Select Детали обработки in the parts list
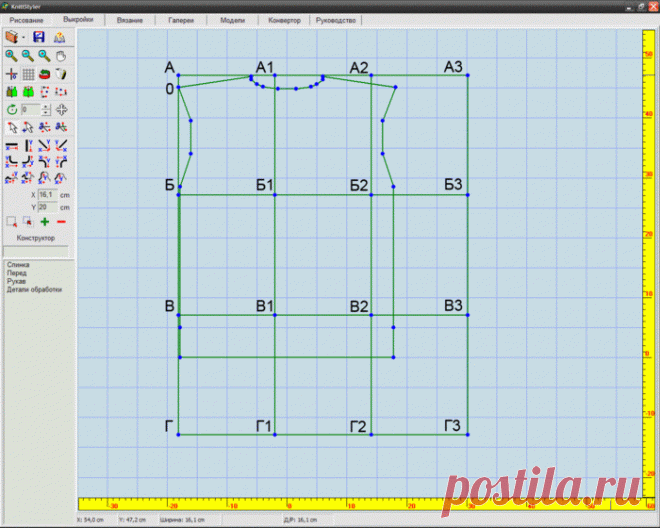The width and height of the screenshot is (660, 528). pos(34,289)
